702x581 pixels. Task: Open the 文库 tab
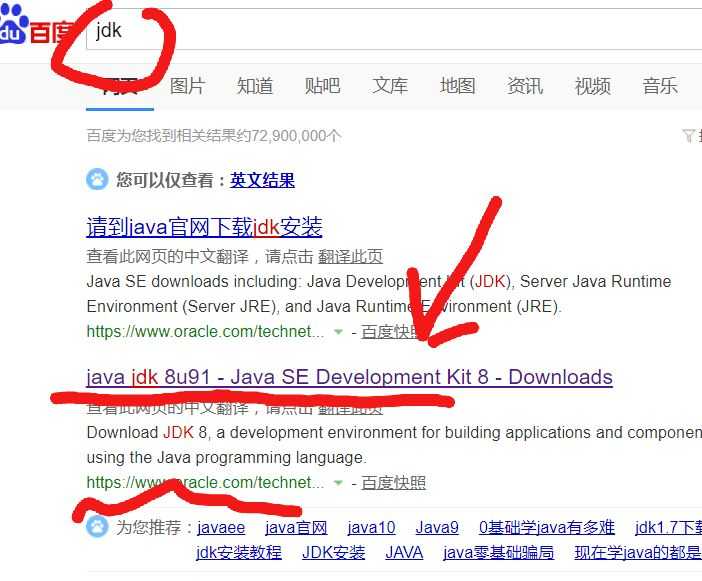tap(390, 85)
